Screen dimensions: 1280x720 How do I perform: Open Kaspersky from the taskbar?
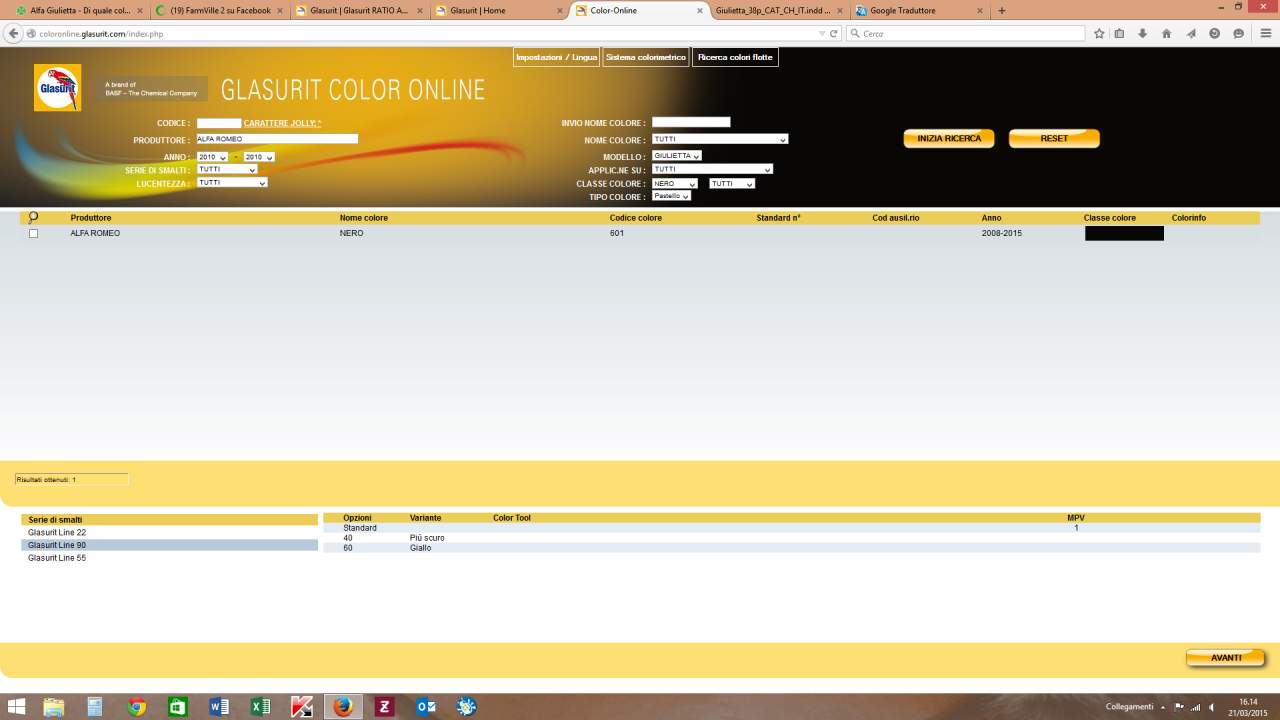coord(302,707)
